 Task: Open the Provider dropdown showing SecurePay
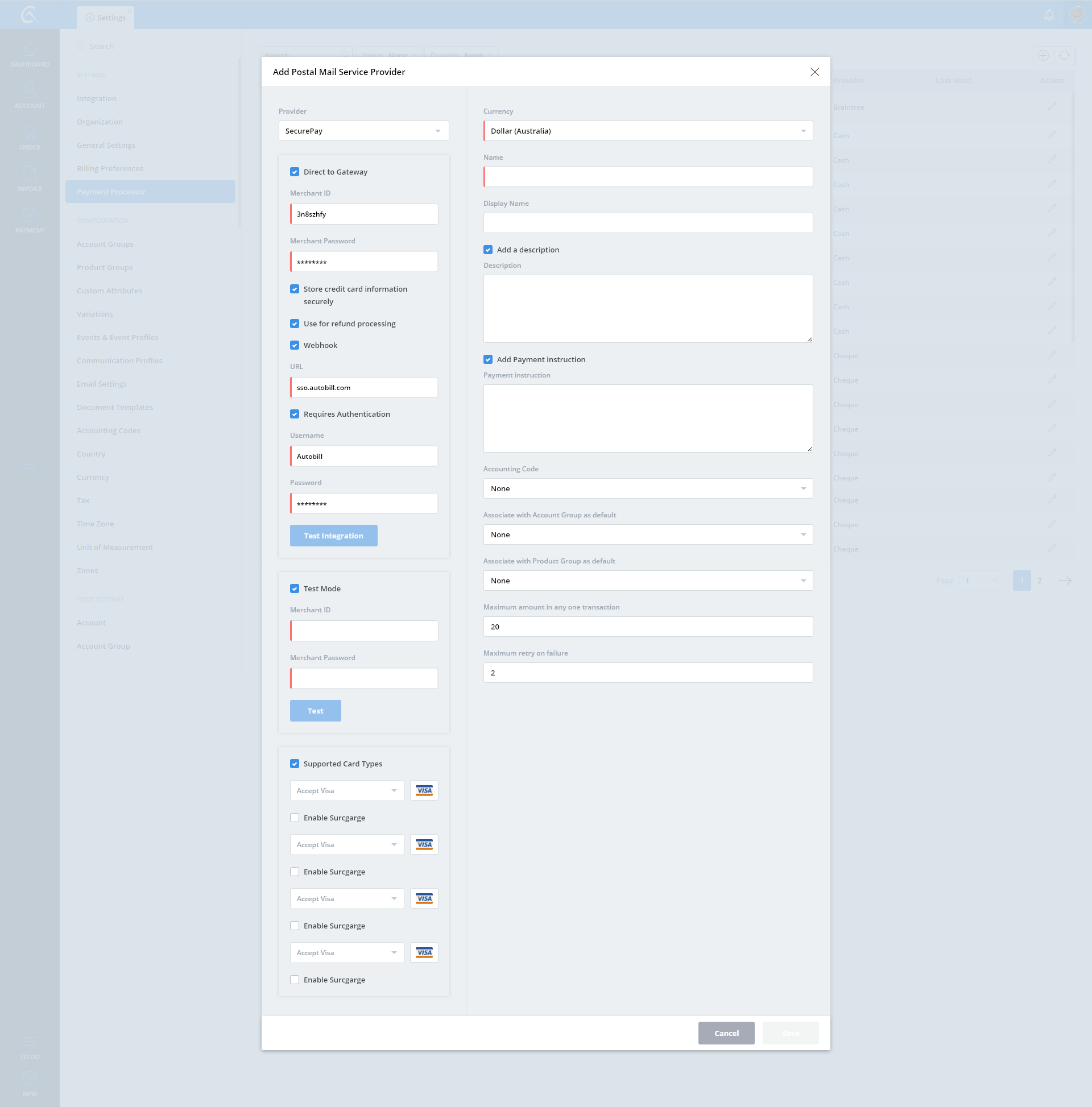pos(363,131)
